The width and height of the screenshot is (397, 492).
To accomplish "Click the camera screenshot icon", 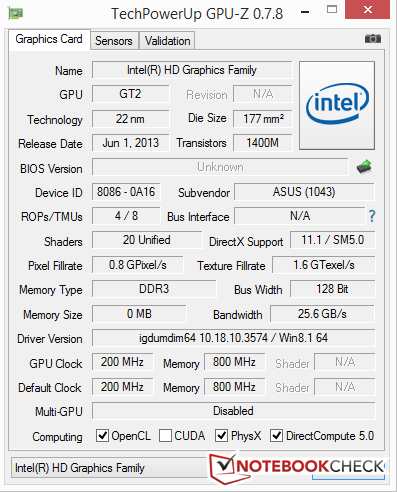I will [x=373, y=39].
